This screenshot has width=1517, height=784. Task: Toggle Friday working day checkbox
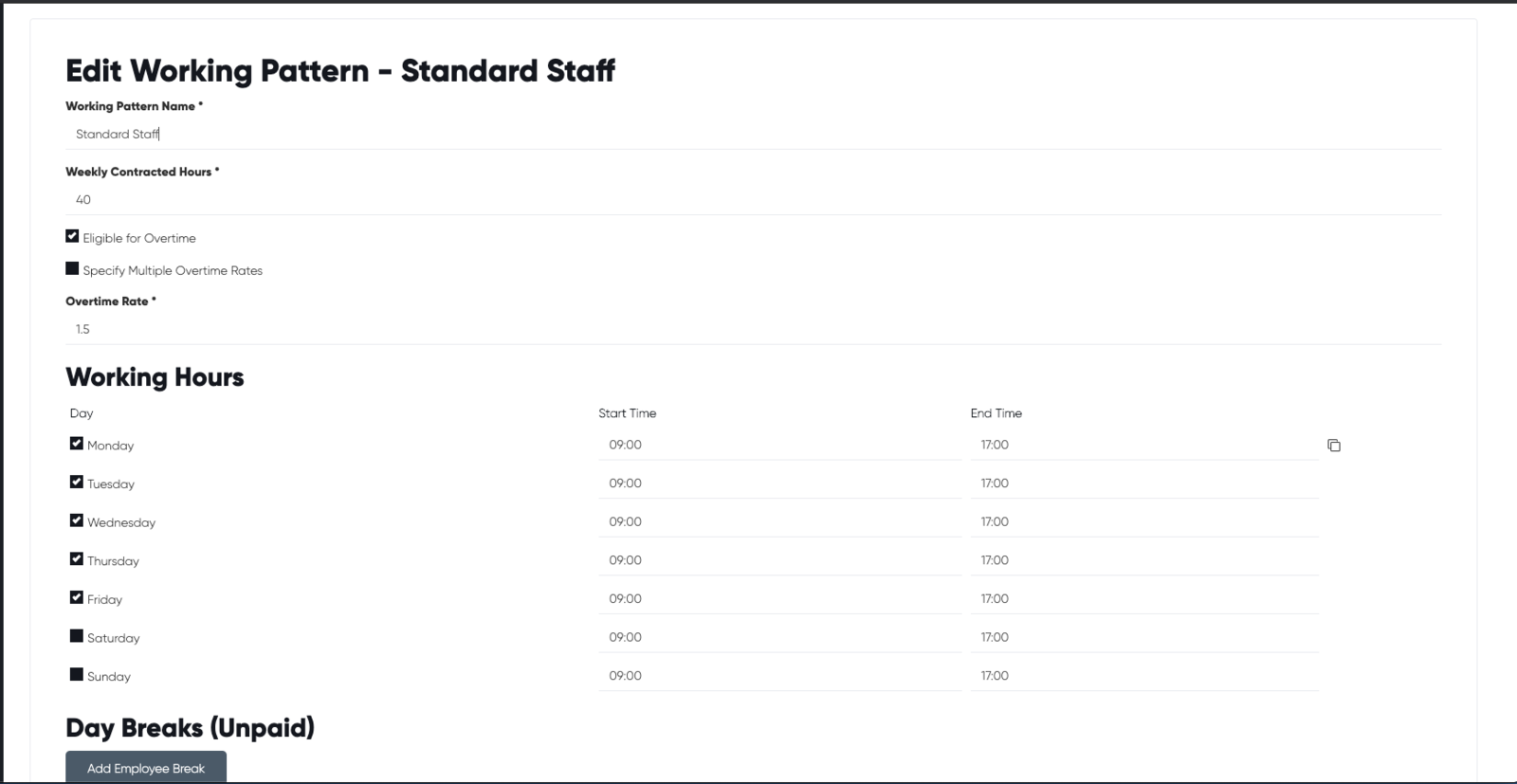[77, 597]
